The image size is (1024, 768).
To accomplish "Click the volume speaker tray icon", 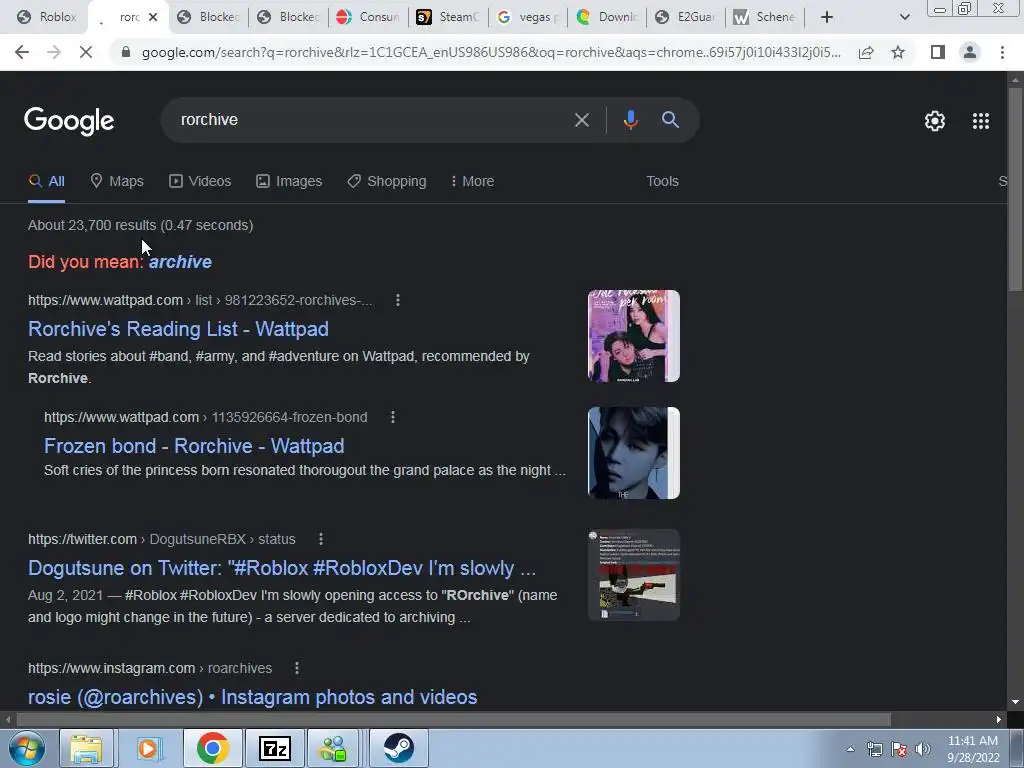I will 922,749.
